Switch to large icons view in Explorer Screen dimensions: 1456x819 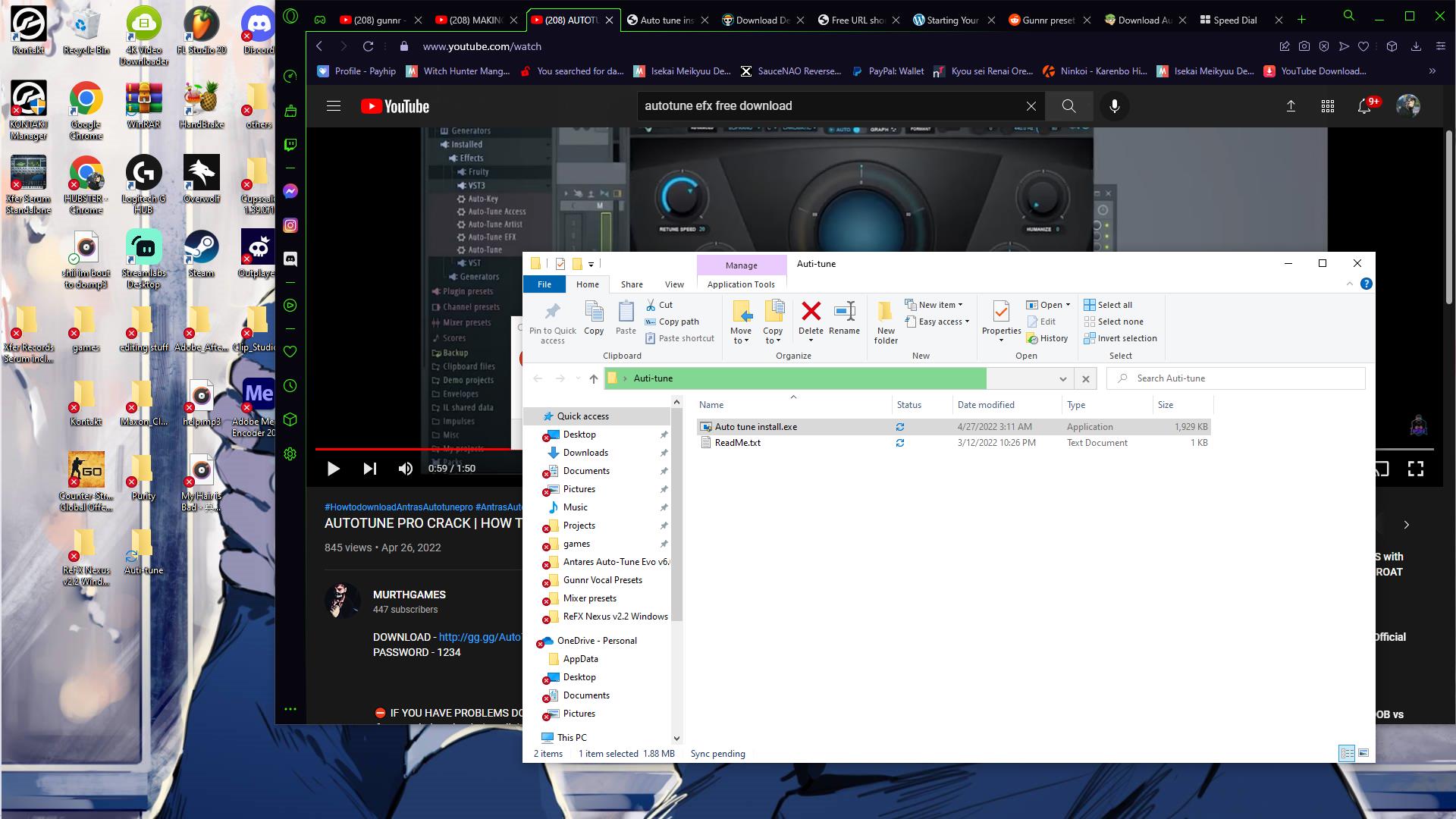coord(1363,753)
